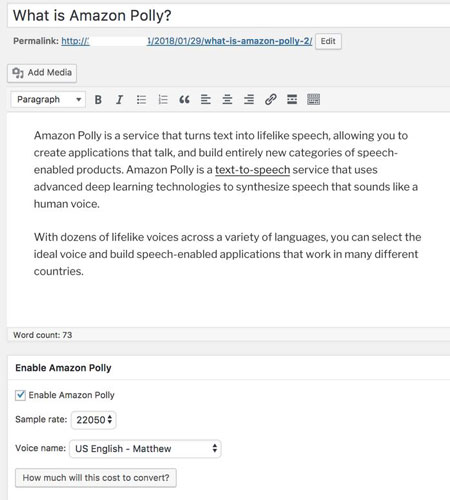Click the post title field

click(x=228, y=16)
